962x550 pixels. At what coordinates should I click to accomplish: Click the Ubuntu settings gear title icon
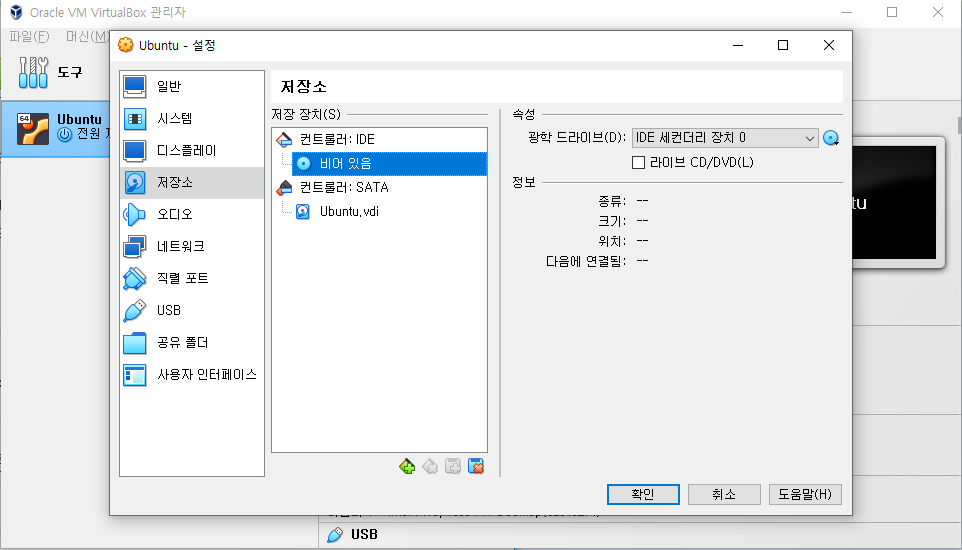pos(126,45)
